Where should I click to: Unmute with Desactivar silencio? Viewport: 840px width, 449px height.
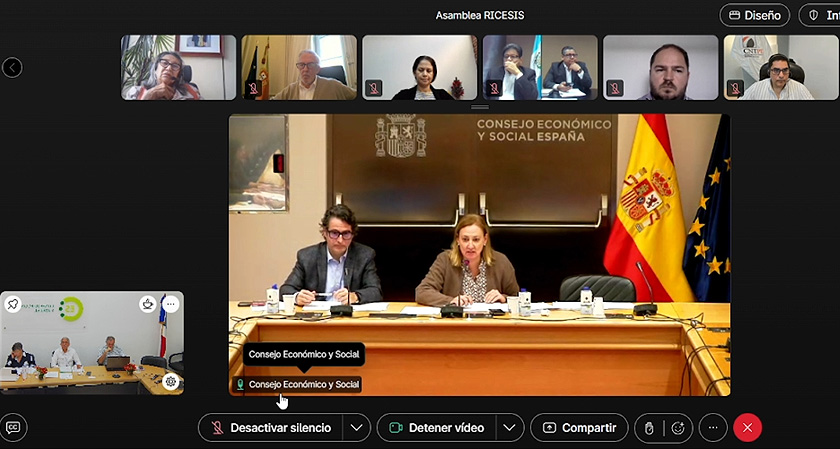tap(271, 428)
